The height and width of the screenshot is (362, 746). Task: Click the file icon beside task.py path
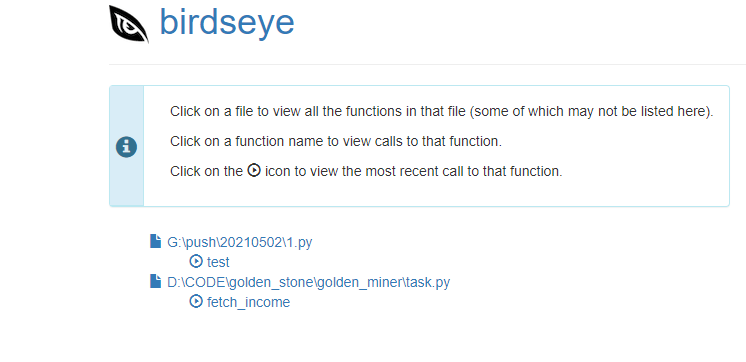point(156,281)
